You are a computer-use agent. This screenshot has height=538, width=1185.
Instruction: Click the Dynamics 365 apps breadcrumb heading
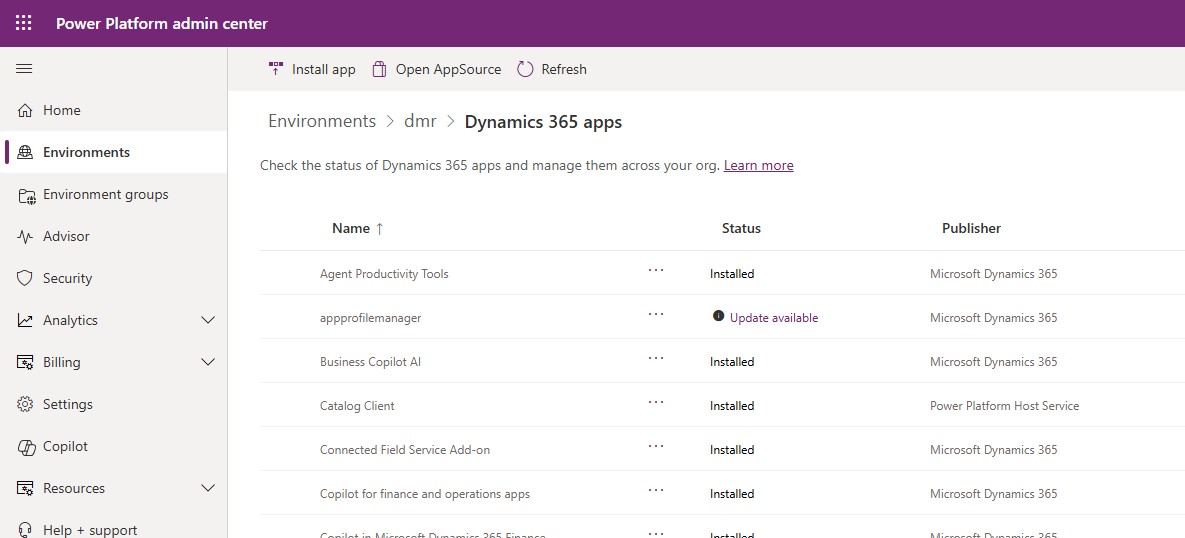(x=543, y=122)
